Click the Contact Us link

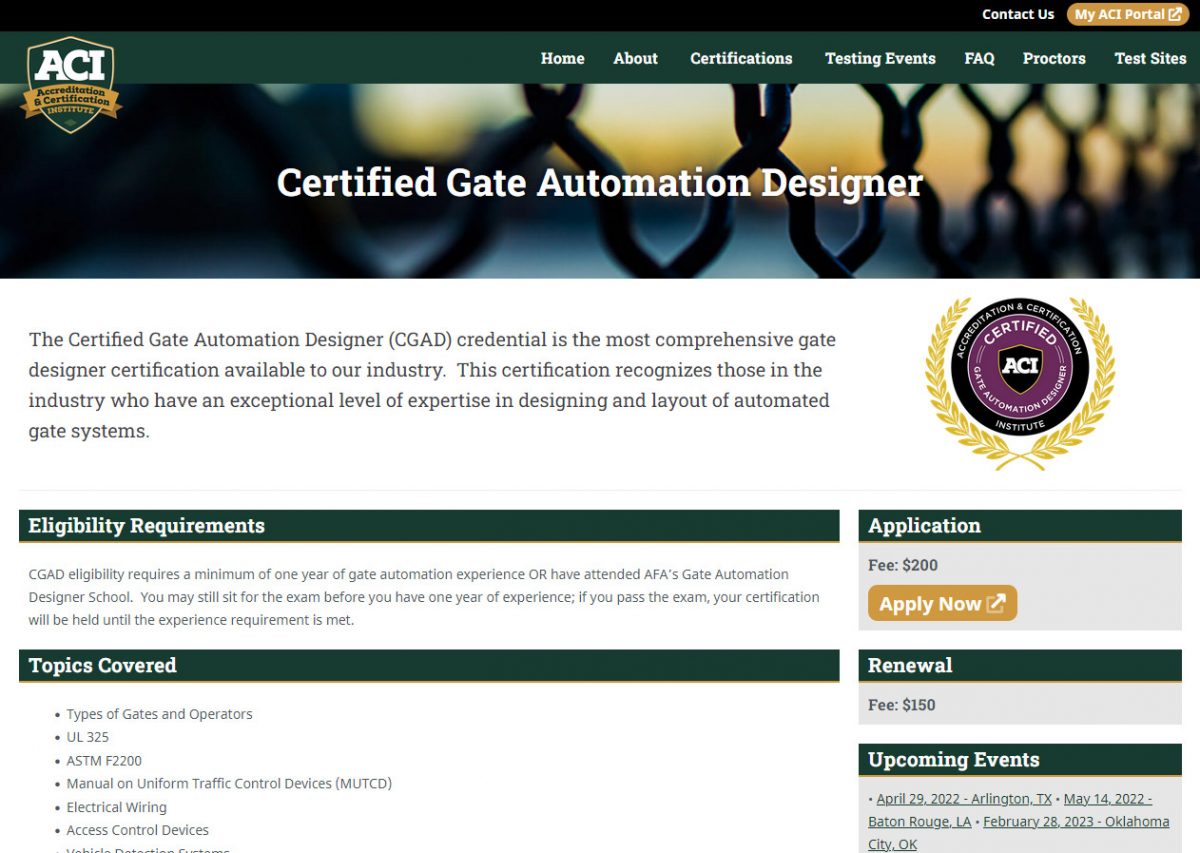(x=1018, y=14)
